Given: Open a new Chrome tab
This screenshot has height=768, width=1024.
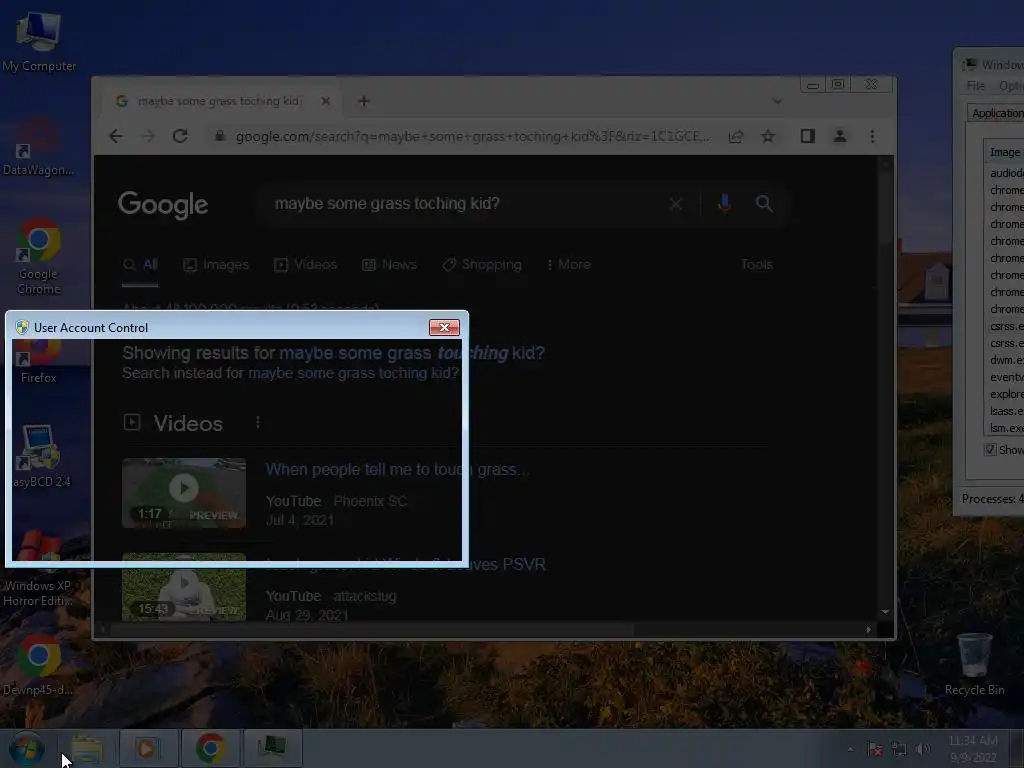Looking at the screenshot, I should (364, 101).
